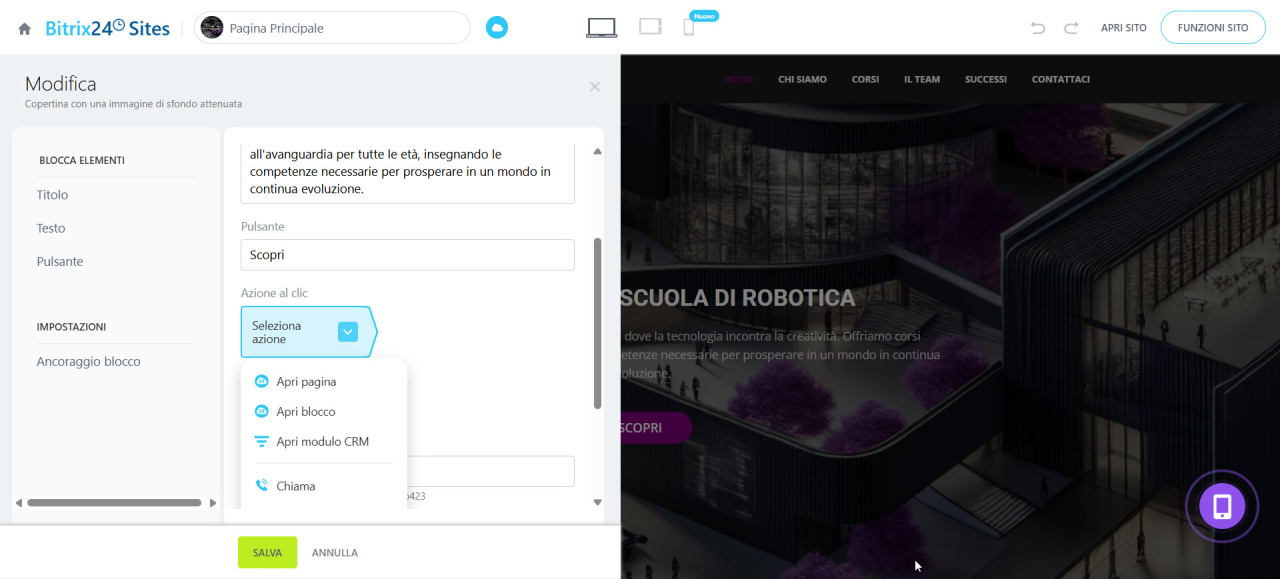Viewport: 1280px width, 579px height.
Task: Click the page thumbnail beside Pagina Principale
Action: pyautogui.click(x=212, y=28)
